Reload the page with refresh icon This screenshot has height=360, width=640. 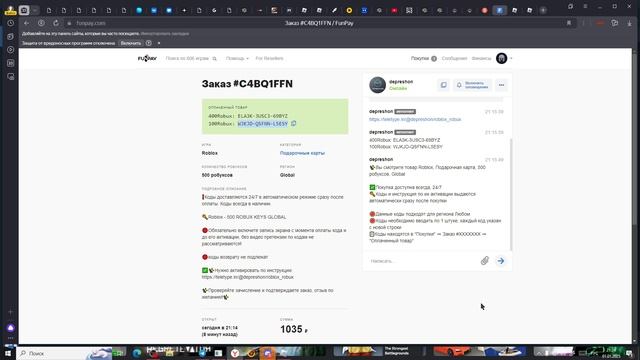pyautogui.click(x=56, y=23)
